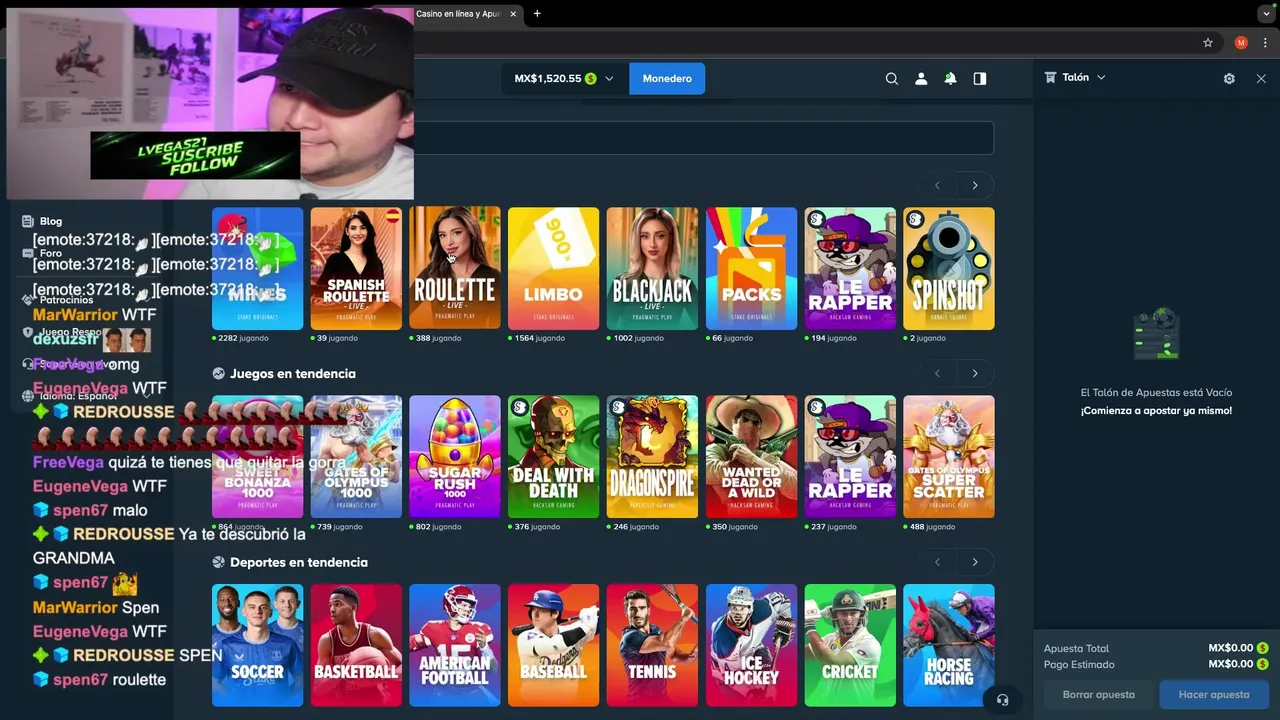Next arrow for Juegos en tendencia
1280x720 pixels.
975,373
